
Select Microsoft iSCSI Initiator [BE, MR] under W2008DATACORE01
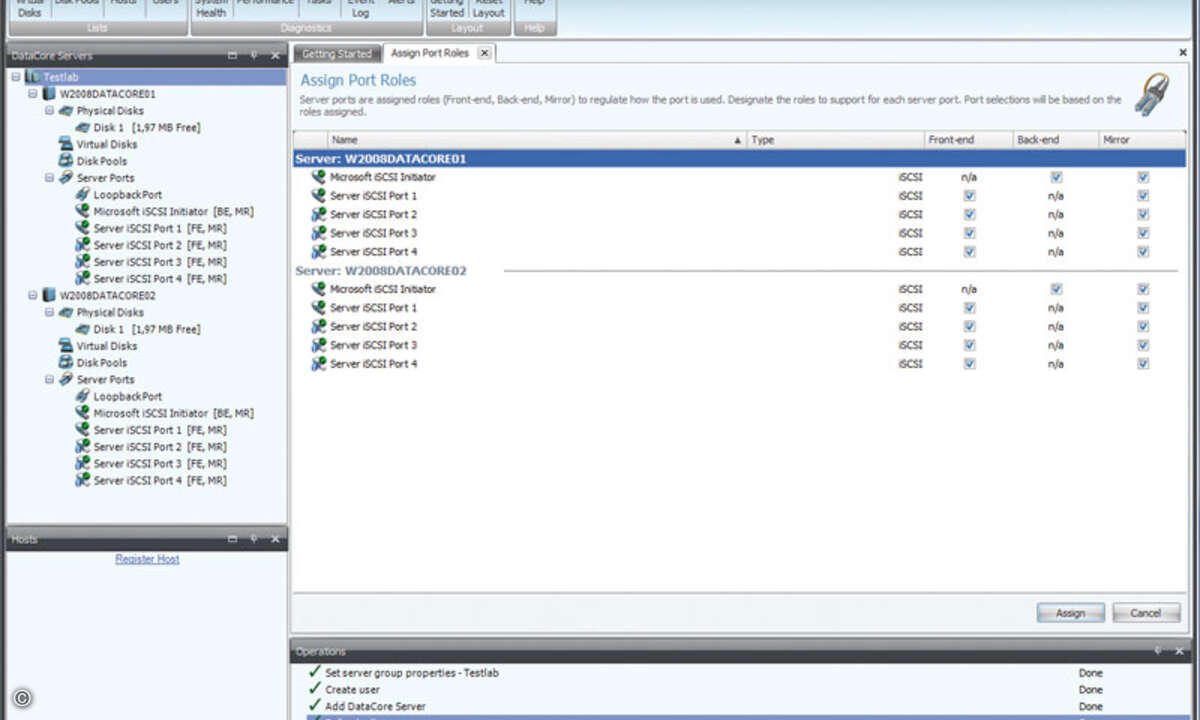click(x=173, y=212)
